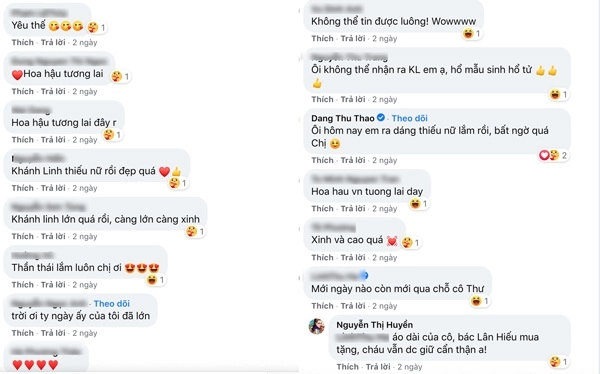Open reaction count on 'Hoa hậu tương lai' comment
Image resolution: width=600 pixels, height=374 pixels.
(x=121, y=77)
